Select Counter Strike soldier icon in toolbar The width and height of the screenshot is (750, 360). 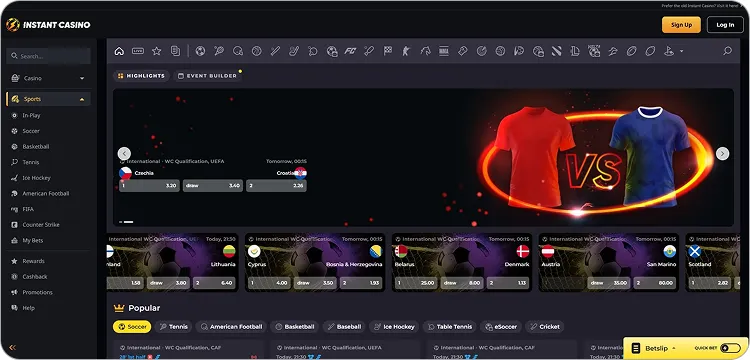pyautogui.click(x=407, y=51)
